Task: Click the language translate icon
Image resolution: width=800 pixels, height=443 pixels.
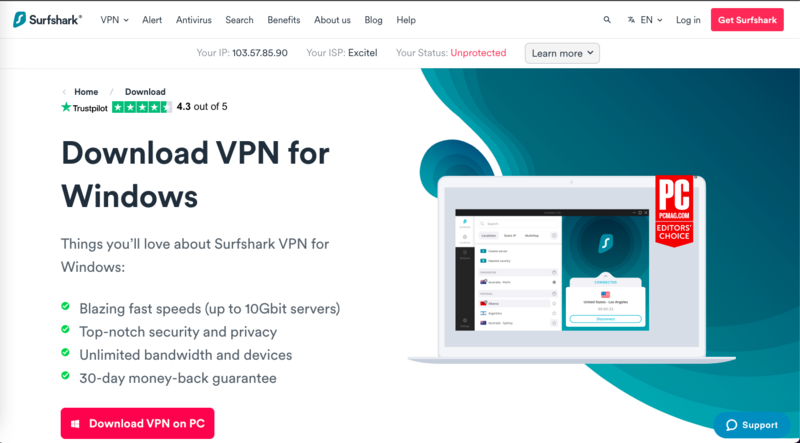Action: point(631,20)
